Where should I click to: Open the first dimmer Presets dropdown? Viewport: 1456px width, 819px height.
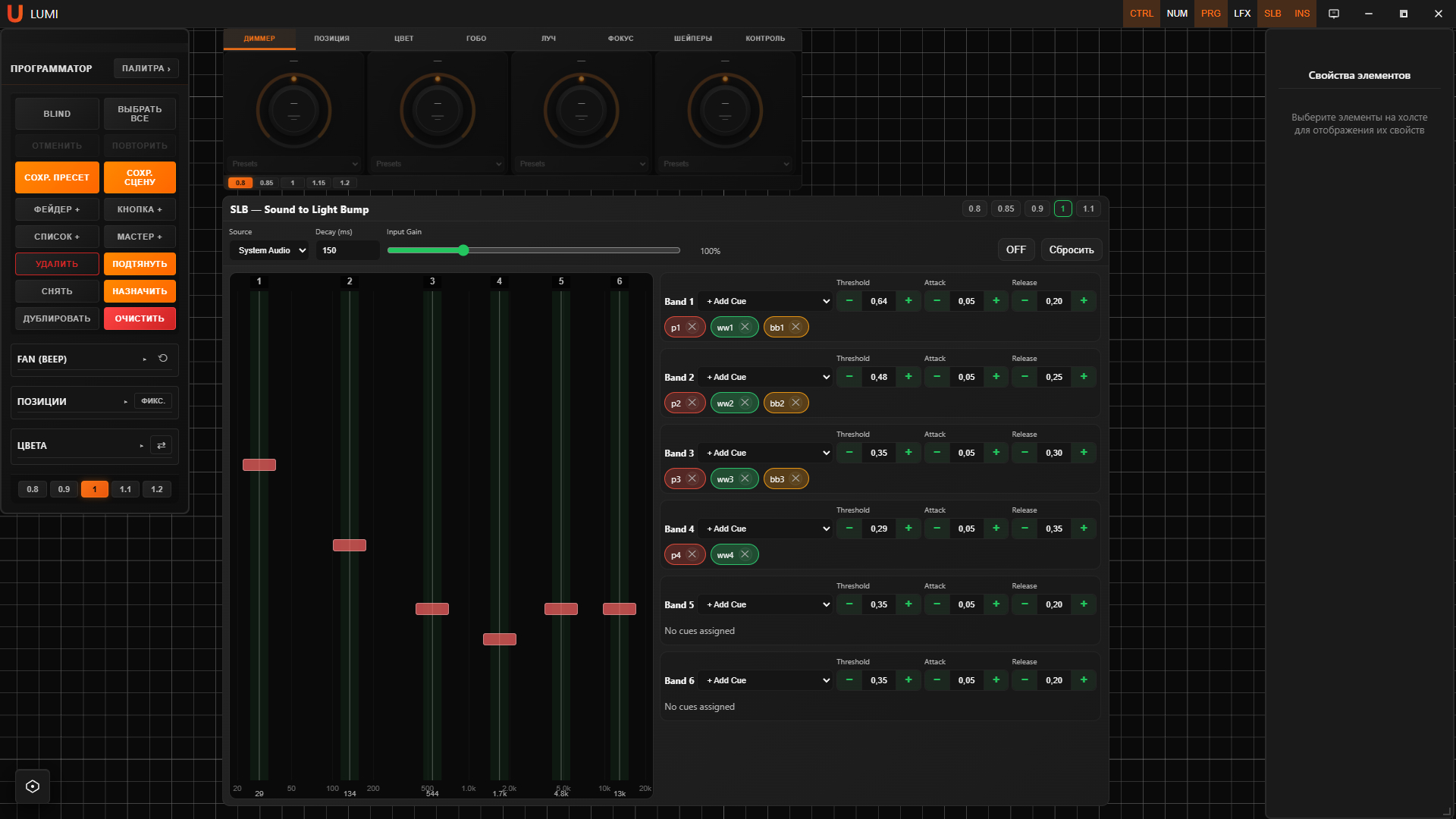click(x=294, y=164)
